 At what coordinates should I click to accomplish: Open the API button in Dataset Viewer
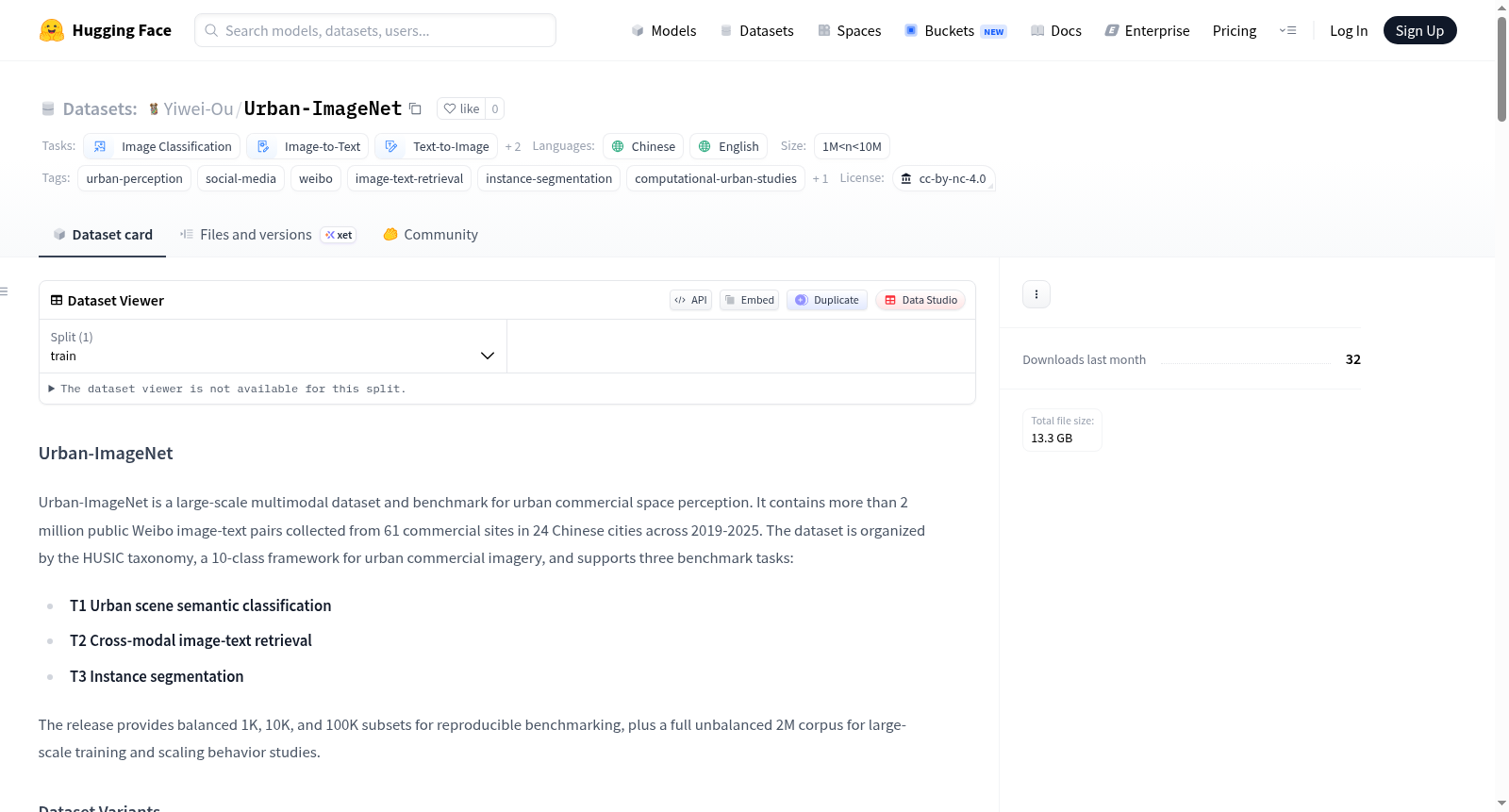click(x=690, y=300)
